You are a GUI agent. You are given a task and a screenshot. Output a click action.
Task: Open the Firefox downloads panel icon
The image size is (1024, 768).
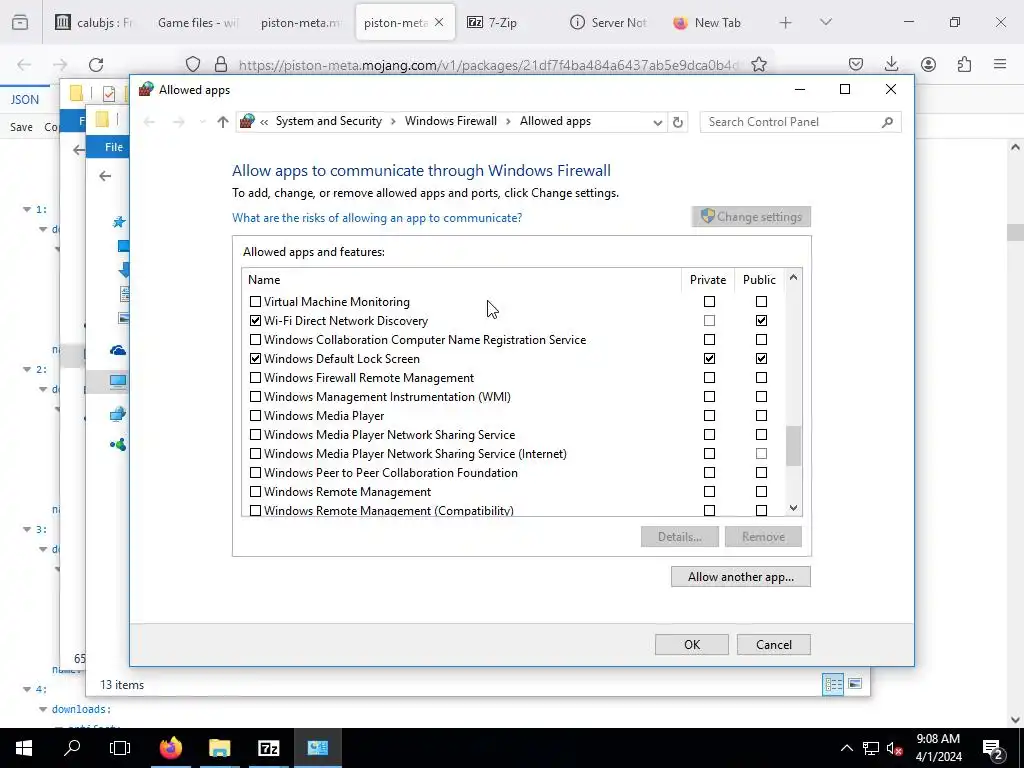[x=891, y=64]
